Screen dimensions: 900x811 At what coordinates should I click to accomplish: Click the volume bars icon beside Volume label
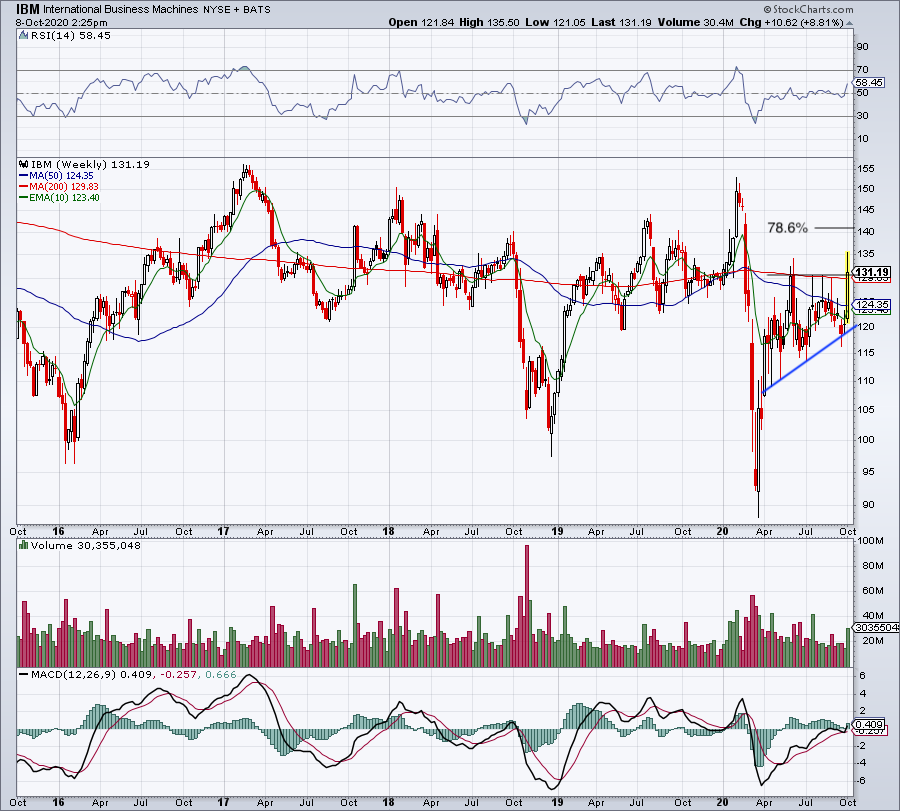(x=23, y=545)
